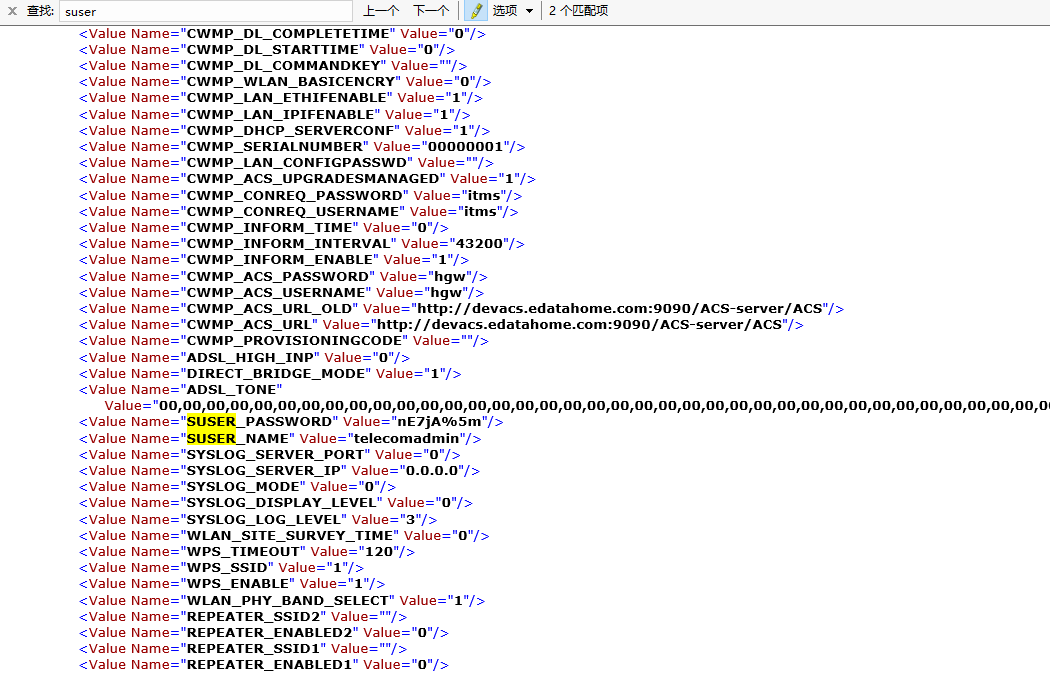Viewport: 1050px width, 673px height.
Task: Select the 2 个匹配项 match counter text
Action: pos(580,11)
